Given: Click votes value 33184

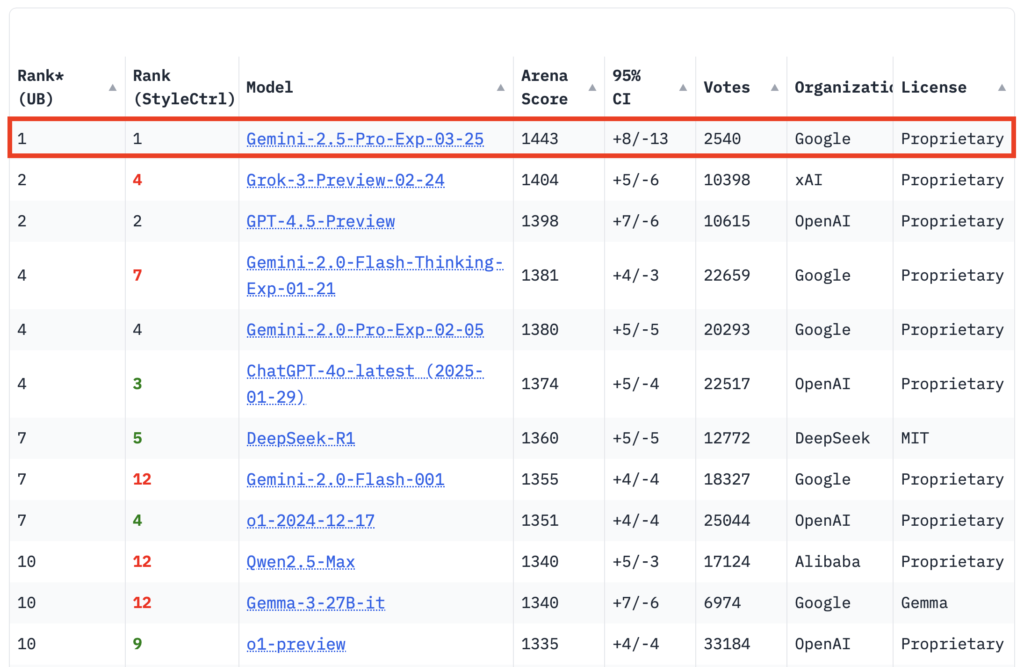Looking at the screenshot, I should [x=727, y=644].
